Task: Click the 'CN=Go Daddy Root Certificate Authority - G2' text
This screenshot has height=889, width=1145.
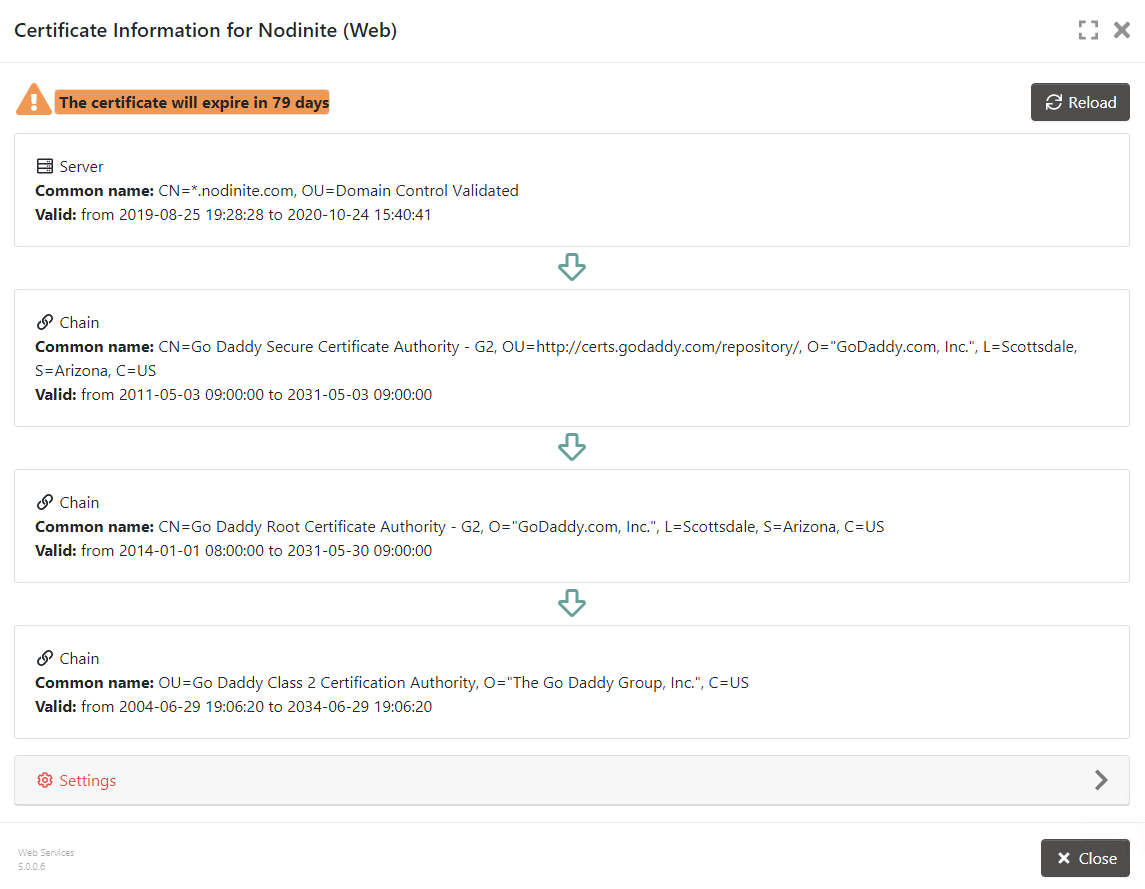Action: (320, 527)
